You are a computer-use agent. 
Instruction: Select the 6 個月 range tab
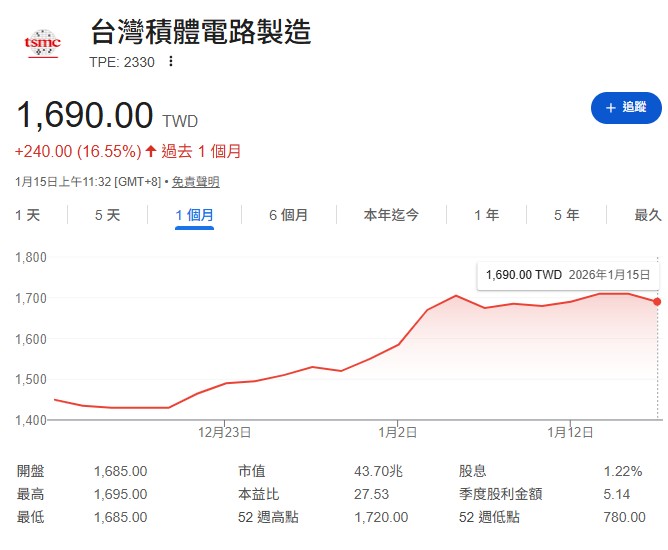coord(288,215)
